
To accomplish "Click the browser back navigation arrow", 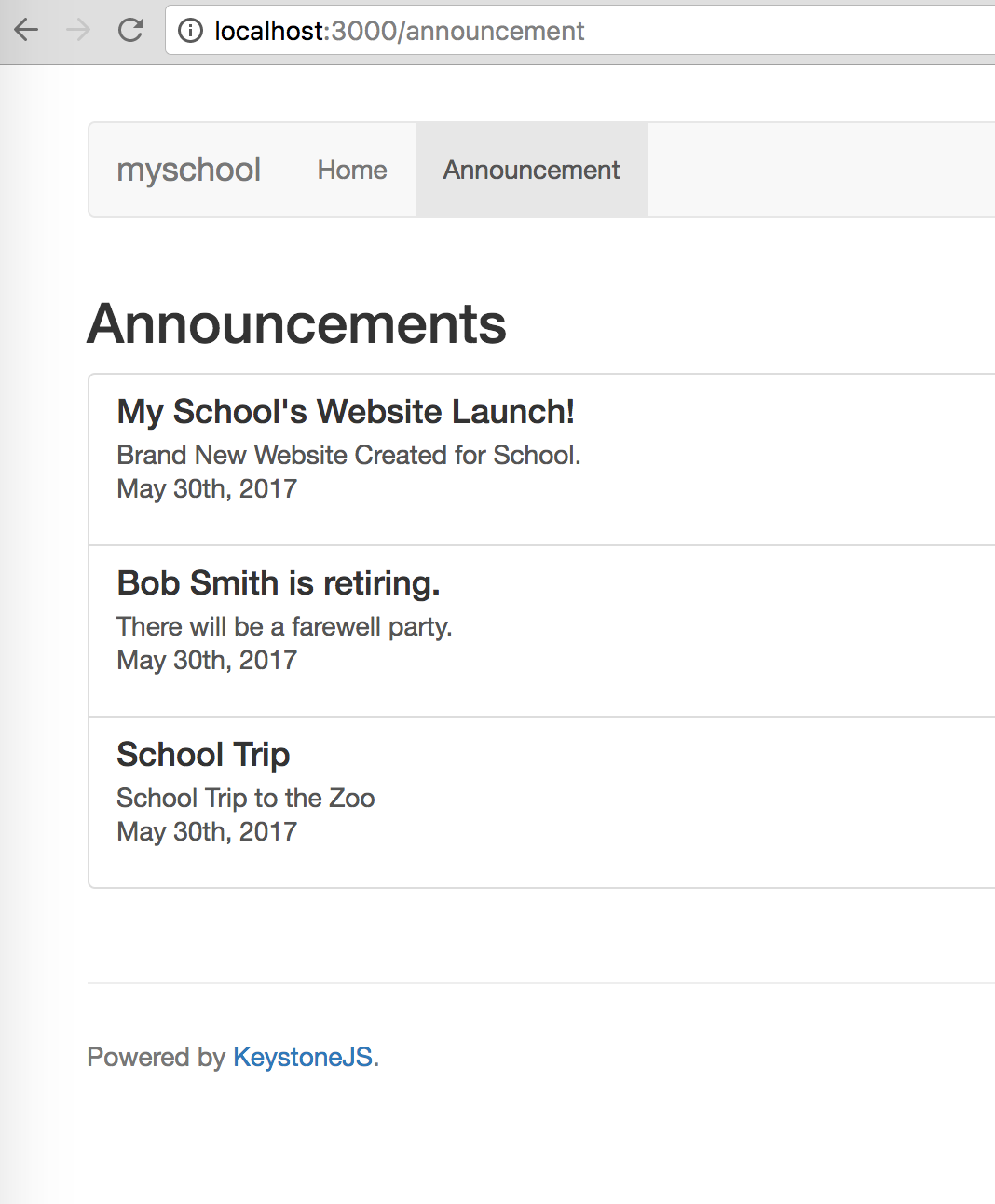I will click(26, 30).
